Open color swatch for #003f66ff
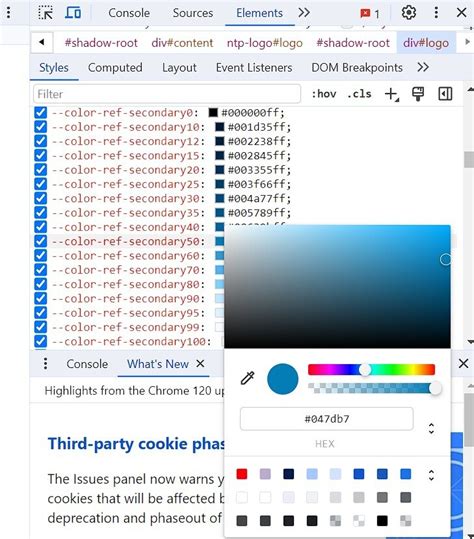Viewport: 474px width, 539px height. (x=220, y=184)
